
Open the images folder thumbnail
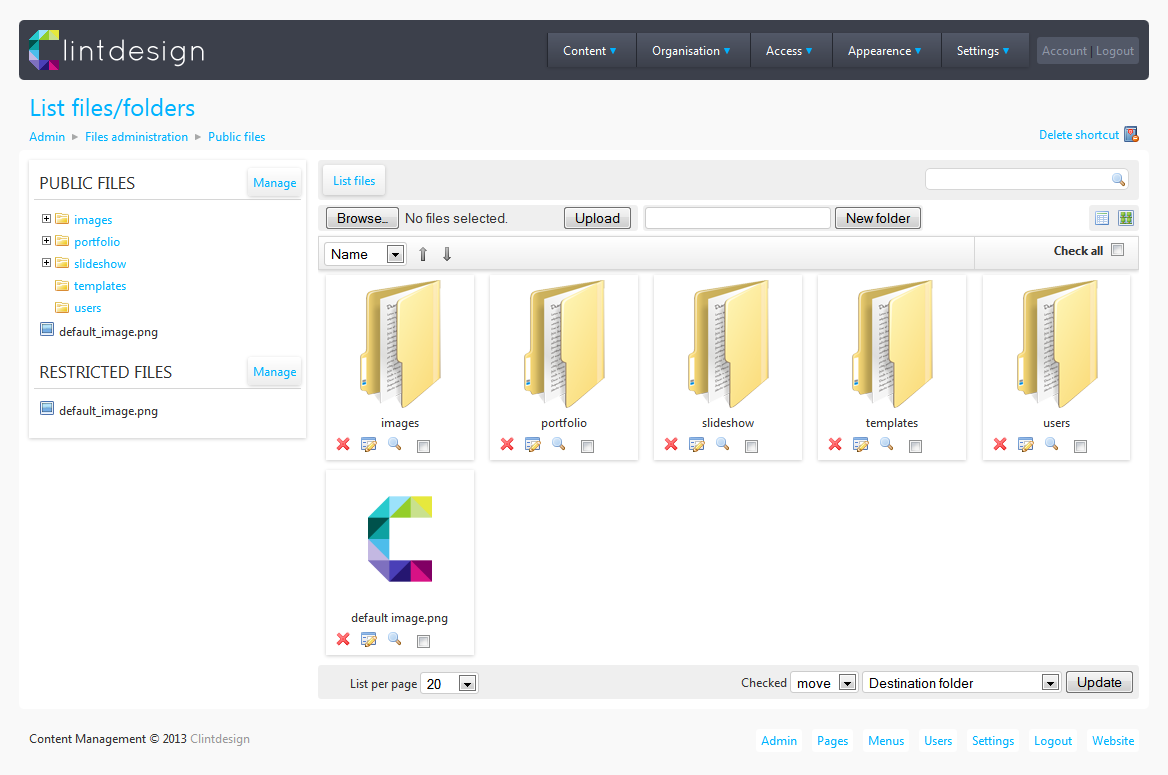point(400,344)
